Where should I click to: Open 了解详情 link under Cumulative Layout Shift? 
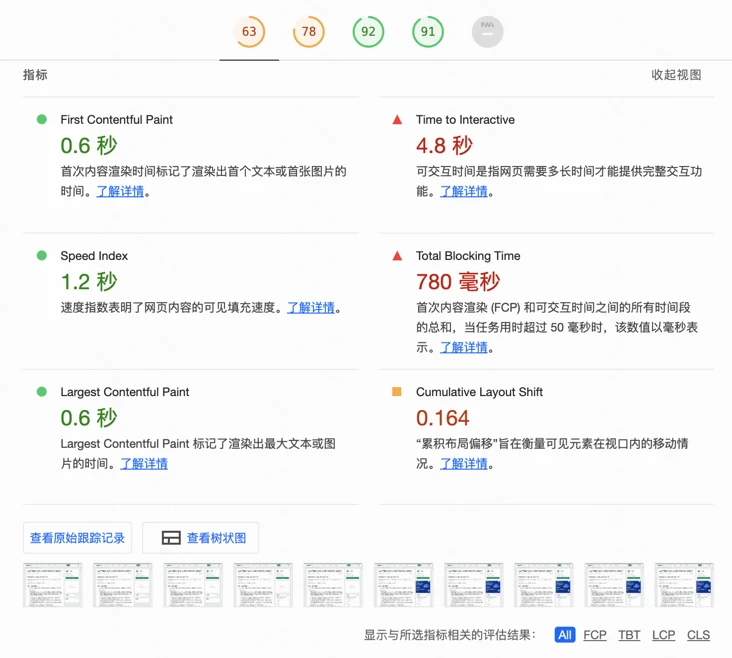pos(464,464)
